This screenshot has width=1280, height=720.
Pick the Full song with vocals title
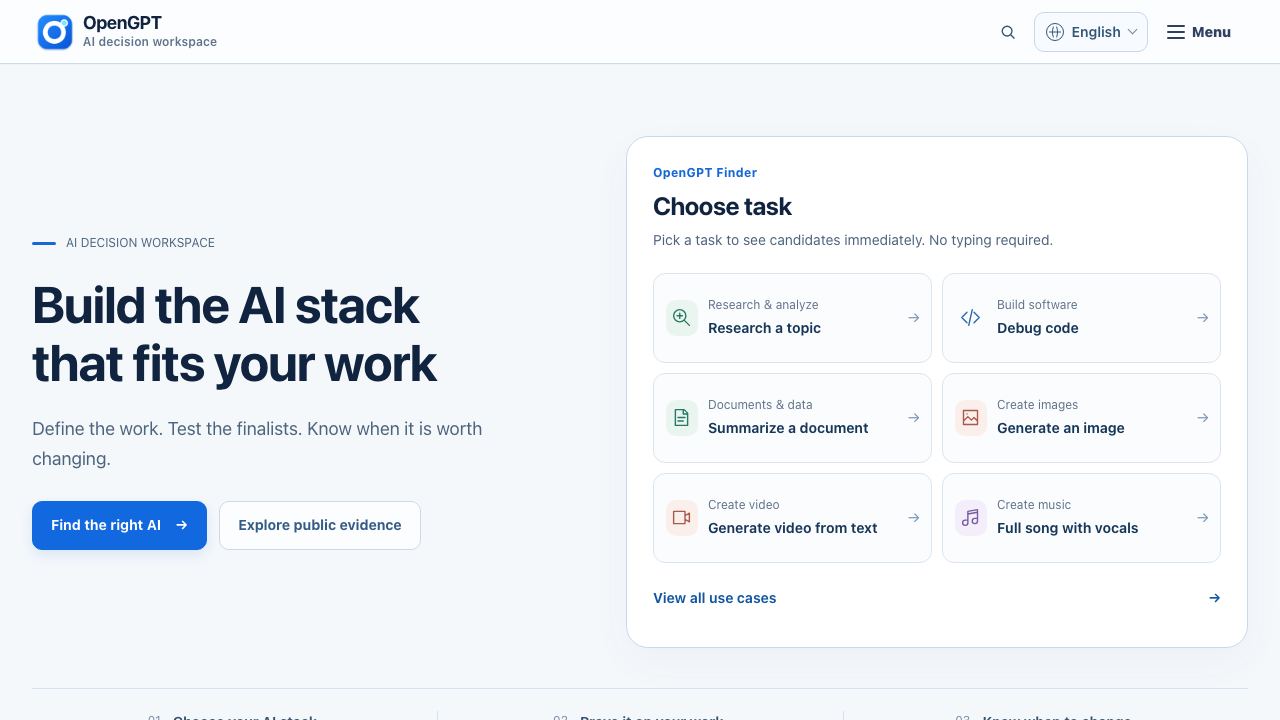[1067, 528]
